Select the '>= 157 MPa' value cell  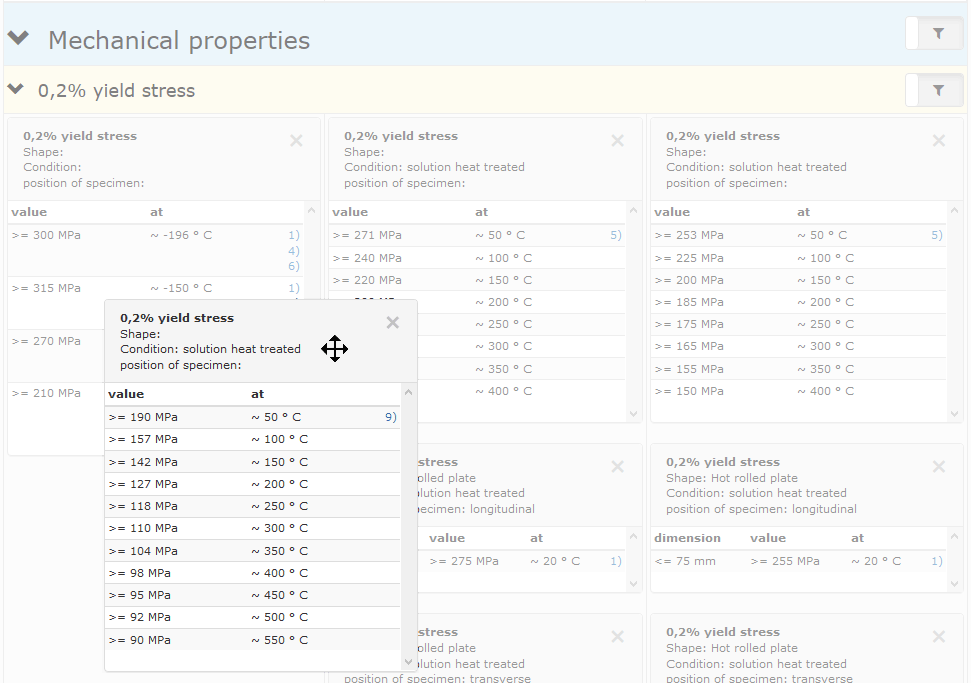click(143, 439)
